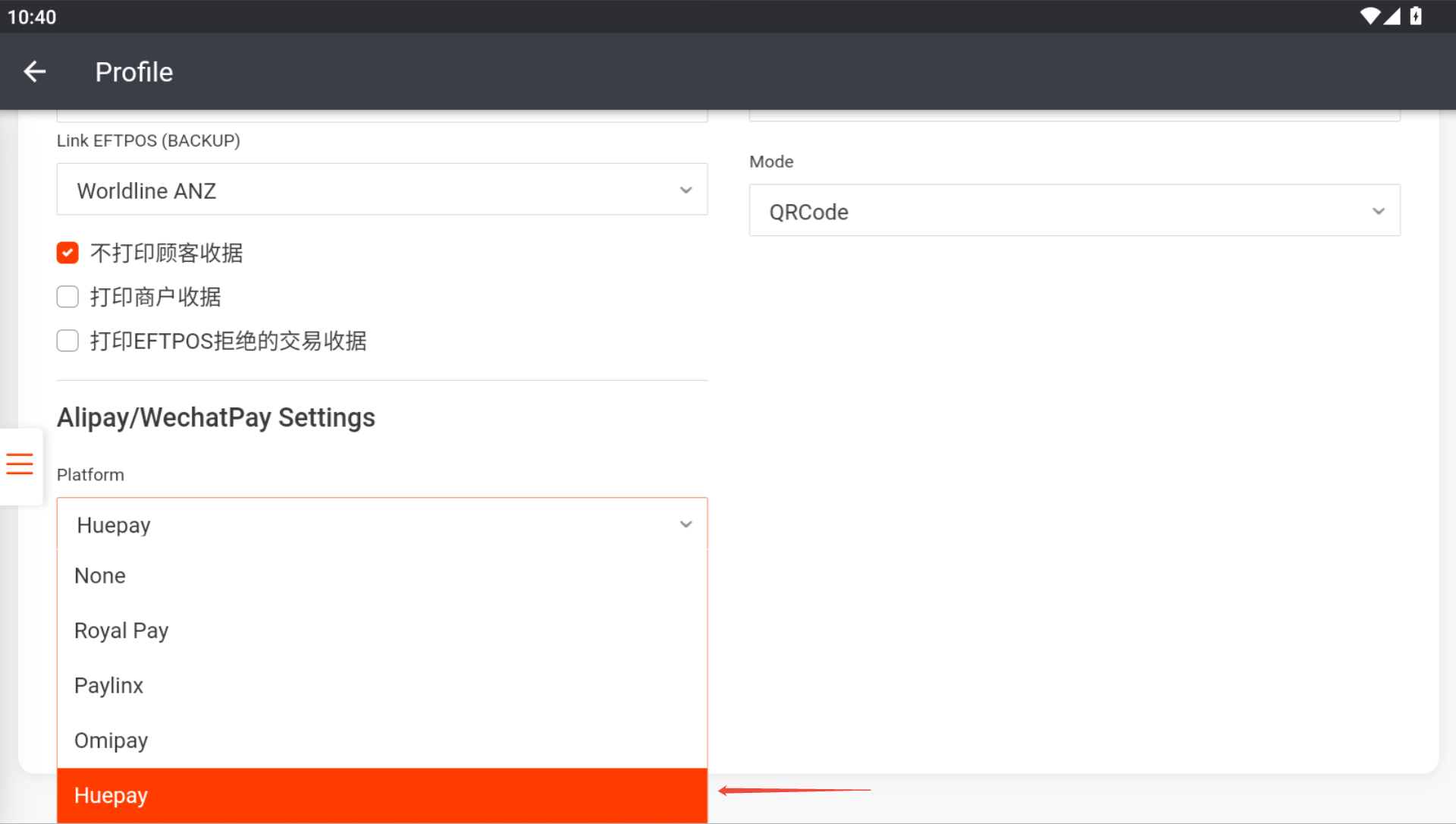Select Omipay platform option
1456x824 pixels.
(x=111, y=741)
